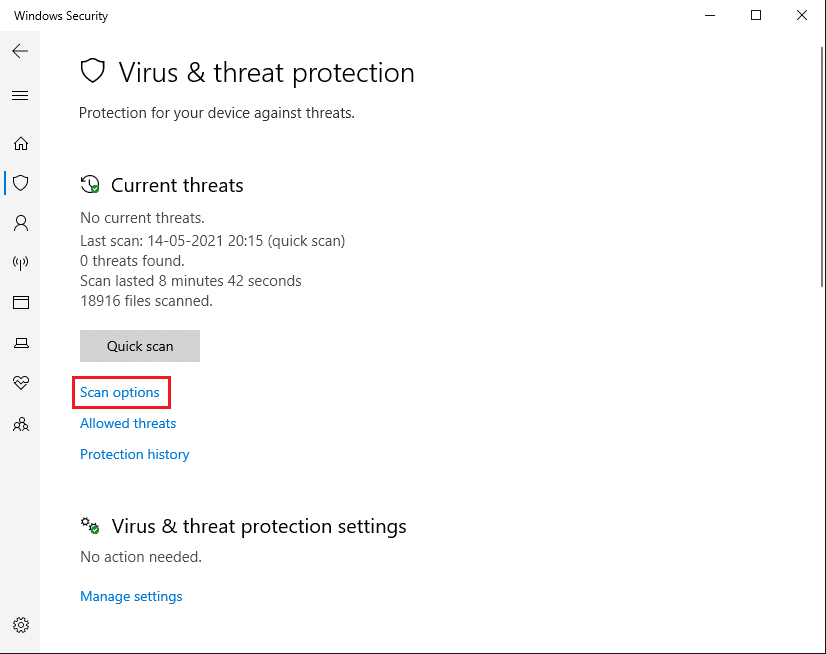
Task: Click the Virus & threat protection settings icon
Action: [90, 526]
